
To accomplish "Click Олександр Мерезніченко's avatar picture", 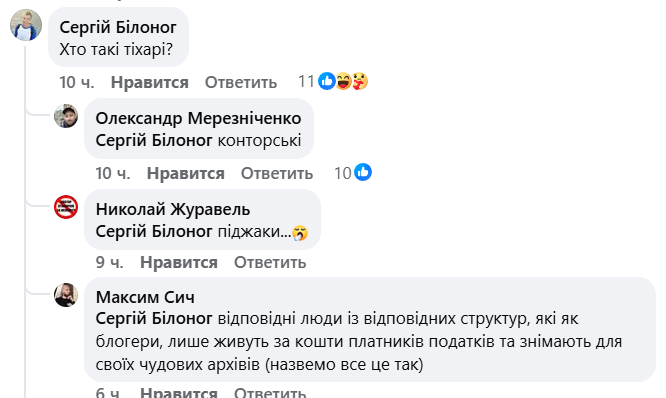I will coord(66,116).
